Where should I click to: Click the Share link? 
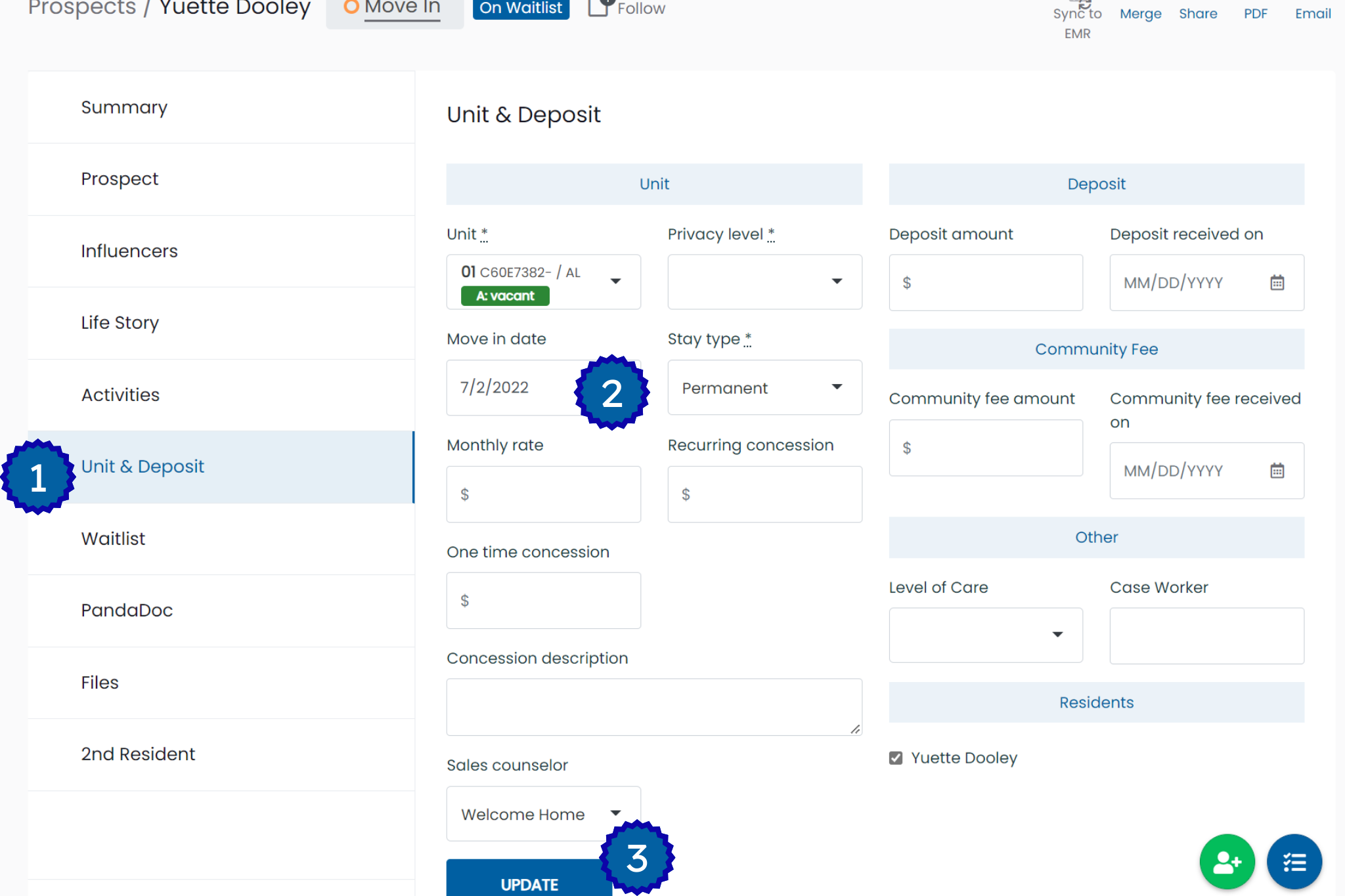[x=1198, y=13]
